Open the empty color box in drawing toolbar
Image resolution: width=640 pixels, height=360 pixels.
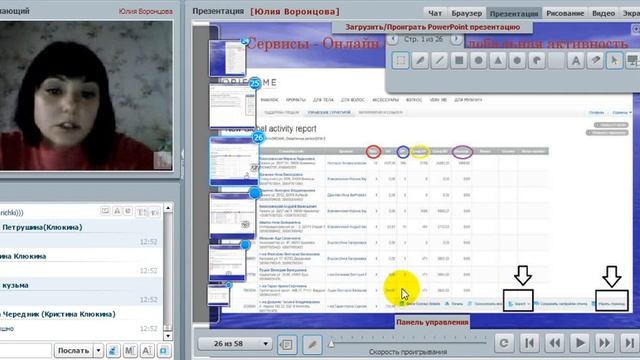coord(556,60)
